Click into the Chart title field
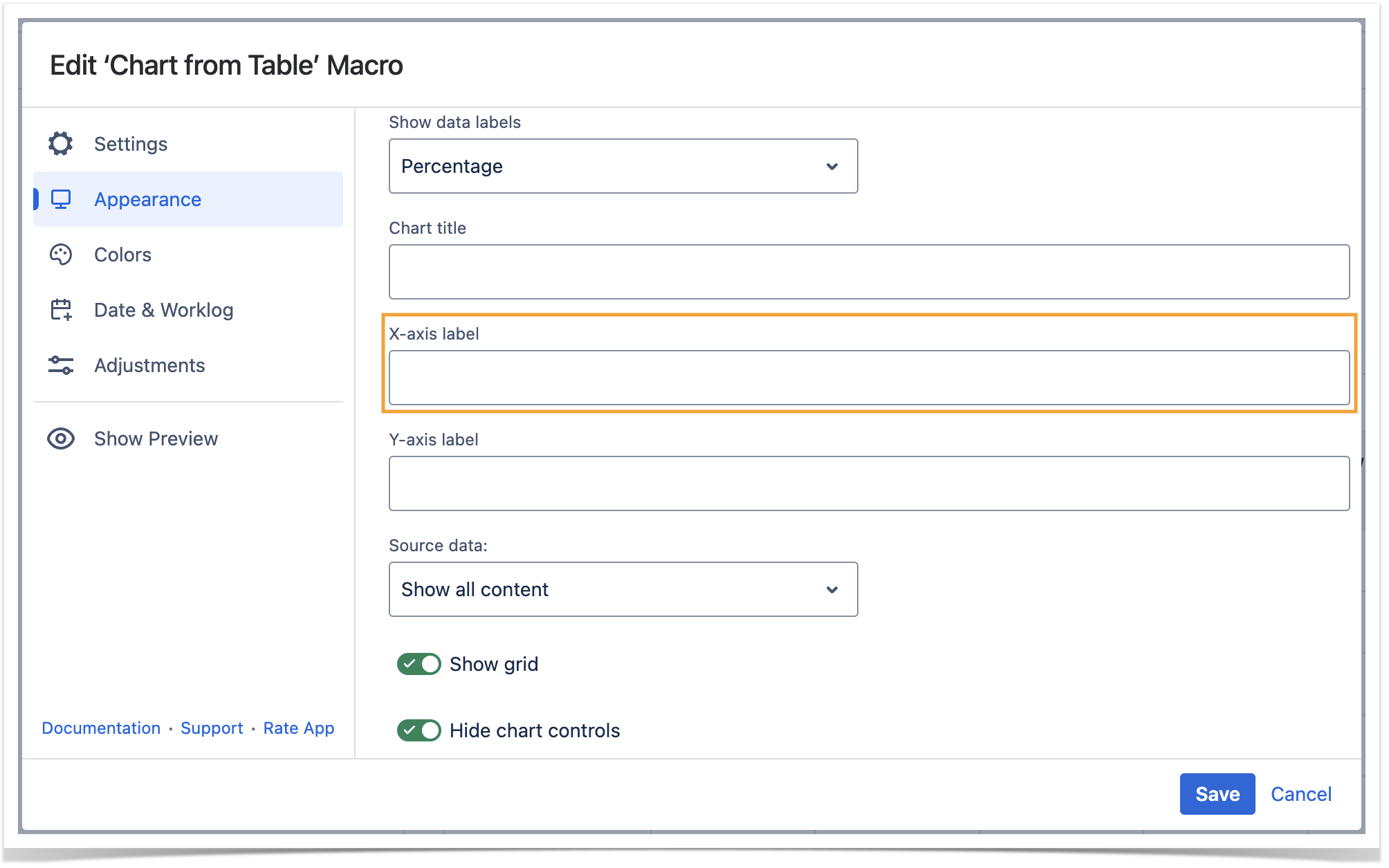 (869, 272)
